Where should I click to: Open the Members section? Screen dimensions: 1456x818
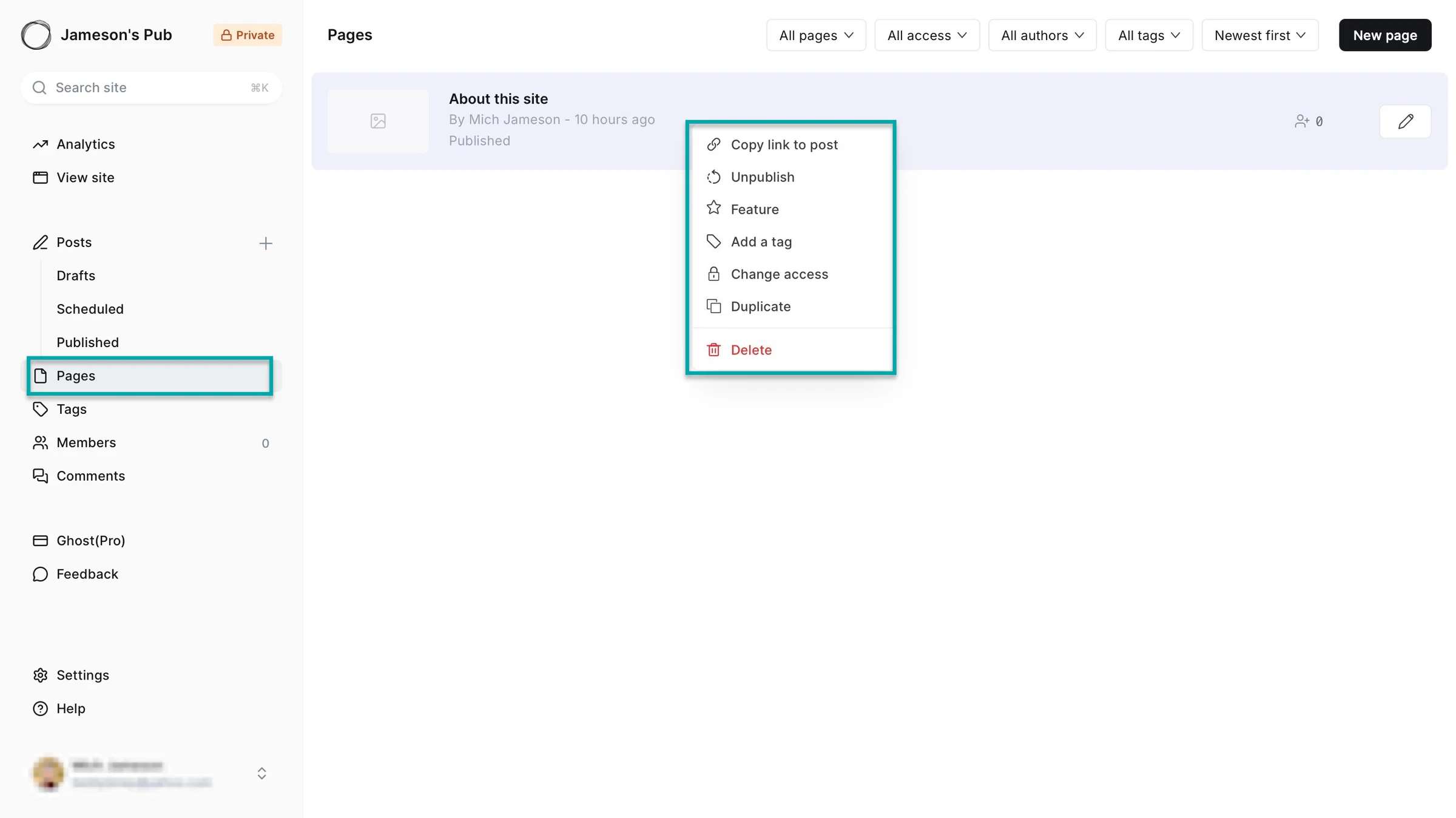point(74,443)
